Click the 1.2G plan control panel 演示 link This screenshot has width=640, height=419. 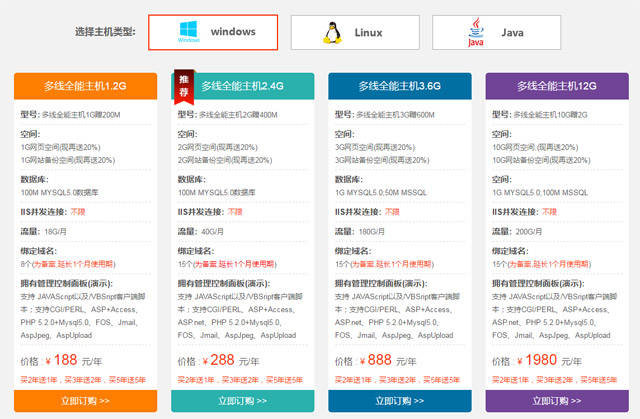[x=98, y=284]
